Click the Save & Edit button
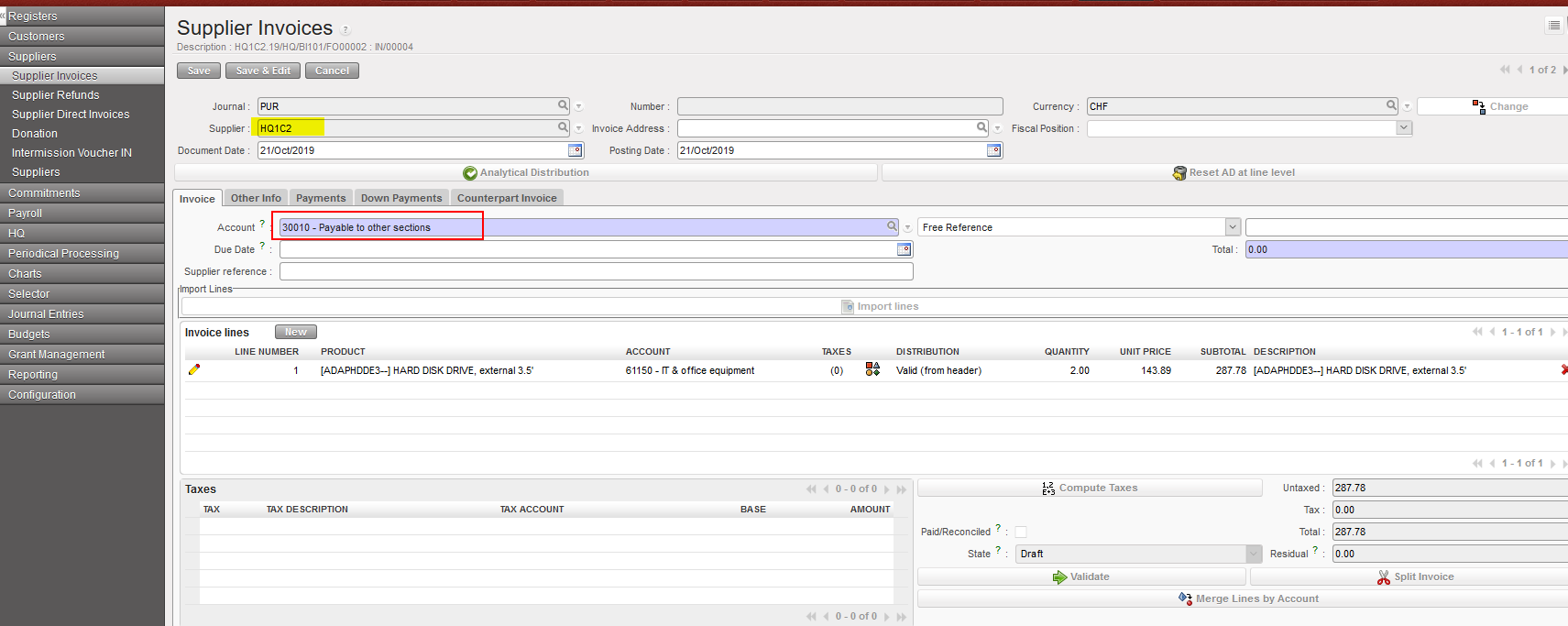1568x626 pixels. [263, 71]
